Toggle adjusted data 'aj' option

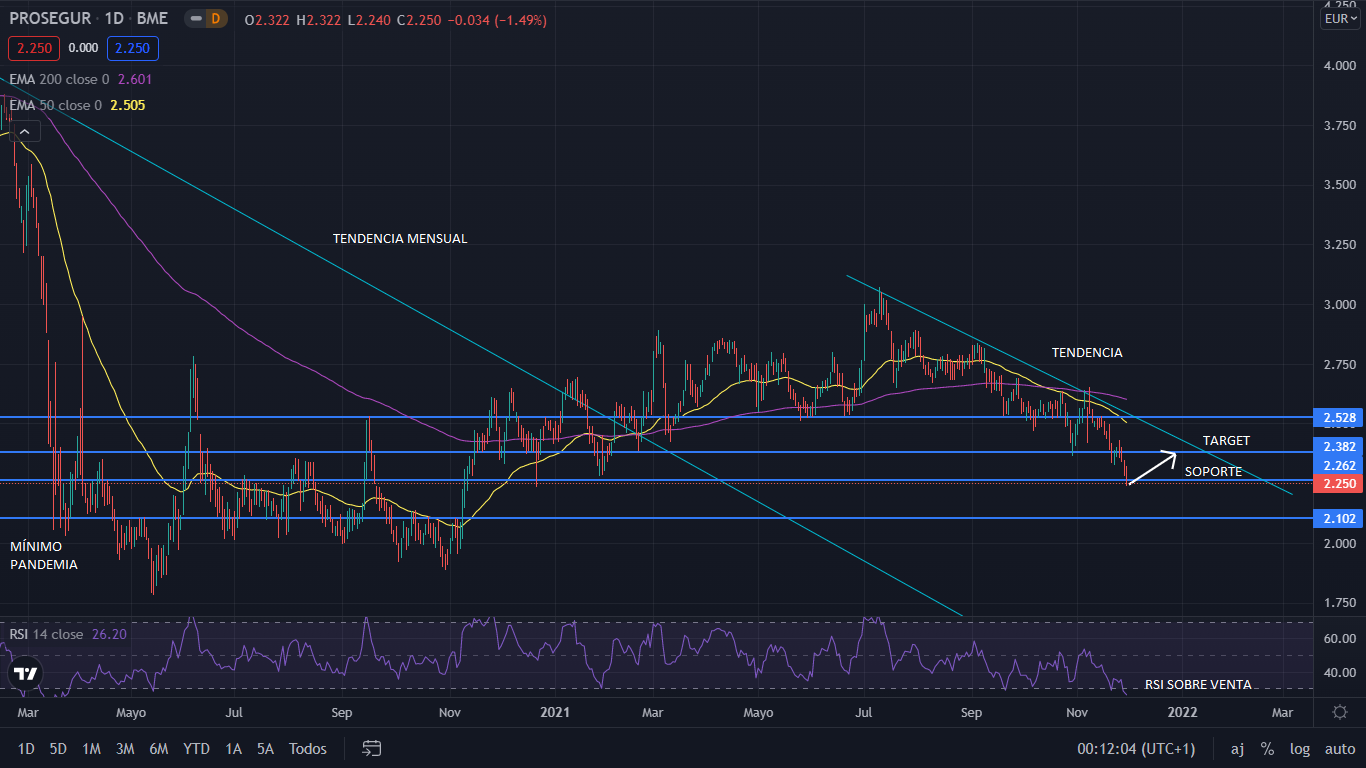[x=1237, y=749]
